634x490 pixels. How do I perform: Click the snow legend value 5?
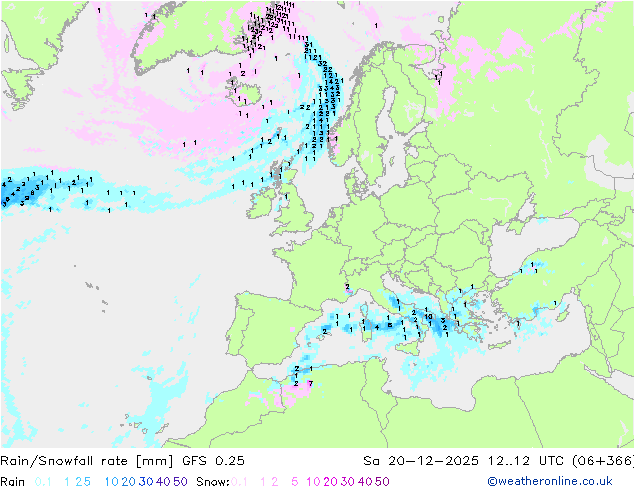pos(295,482)
